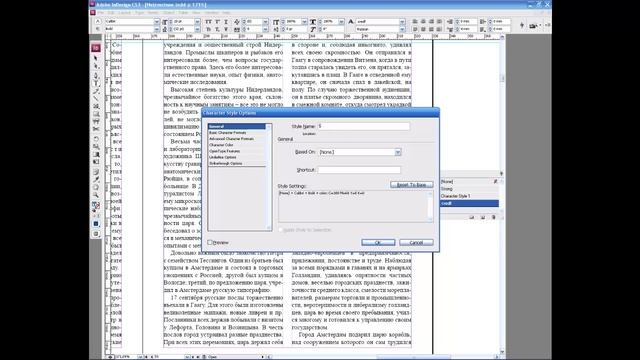Switch to Paragraph Formatting Controls icon
Viewport: 640px width, 360px height.
[98, 29]
